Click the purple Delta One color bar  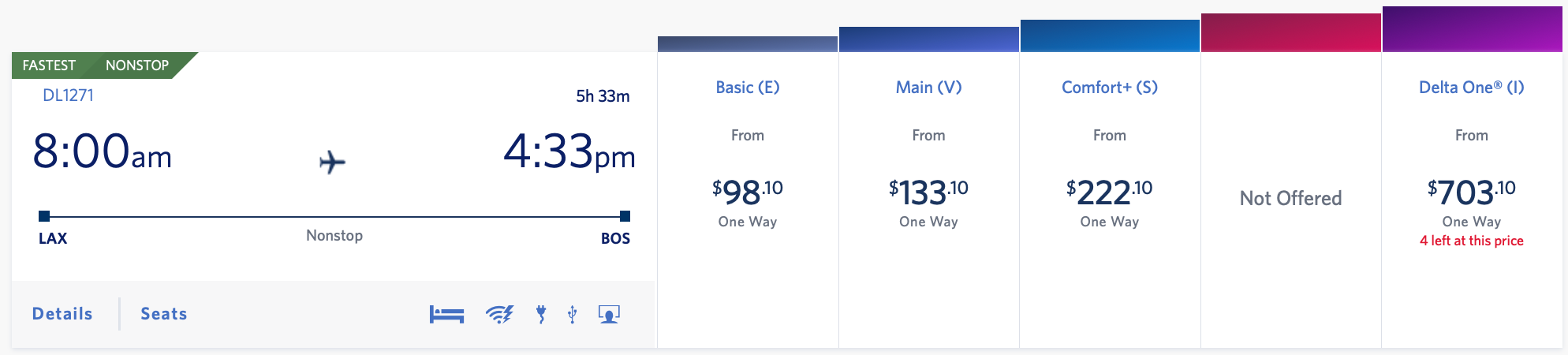pyautogui.click(x=1472, y=30)
